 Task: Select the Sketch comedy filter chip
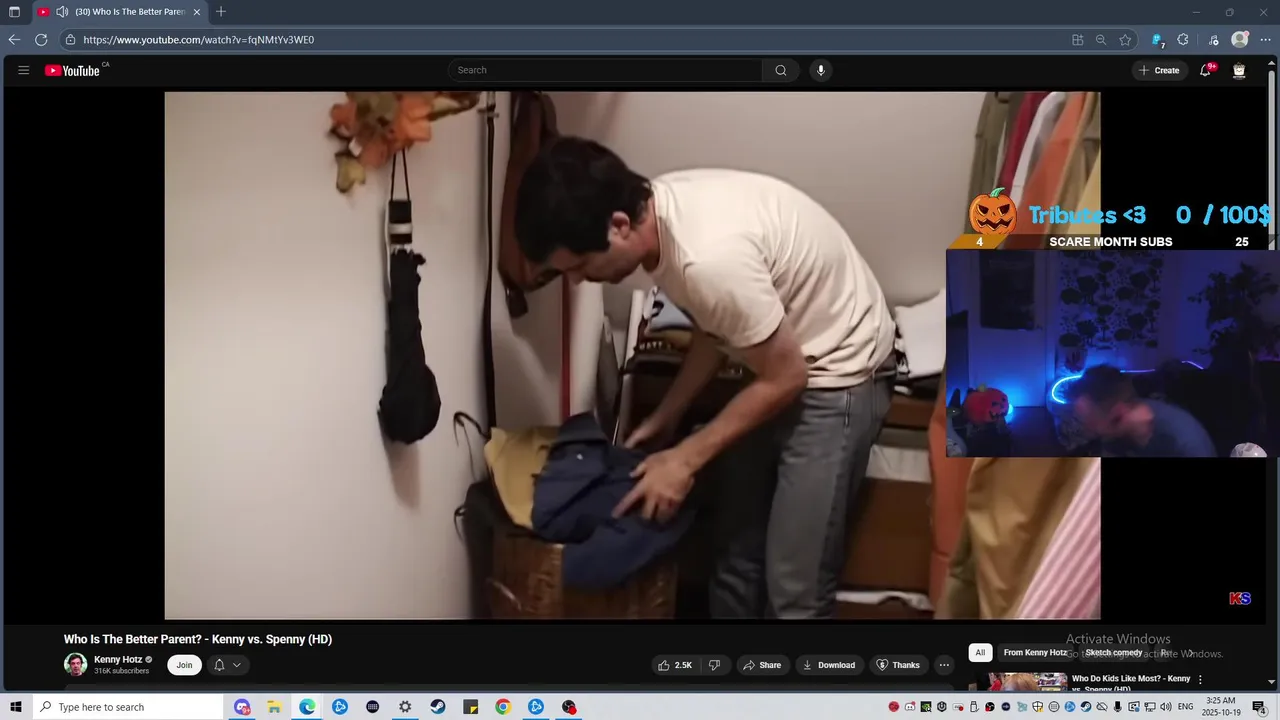coord(1114,653)
